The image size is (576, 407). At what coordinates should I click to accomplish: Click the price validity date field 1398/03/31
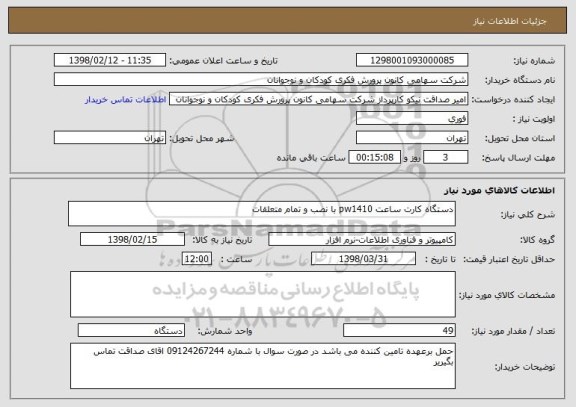(x=363, y=259)
